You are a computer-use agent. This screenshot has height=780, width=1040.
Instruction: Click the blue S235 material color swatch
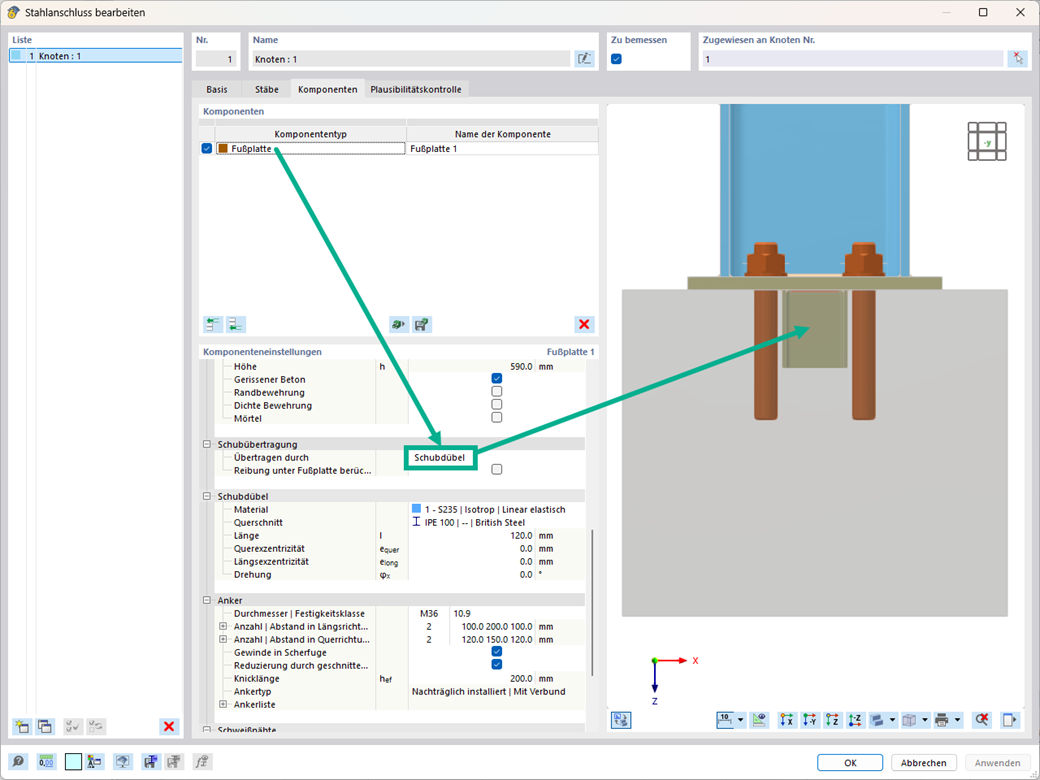pyautogui.click(x=417, y=509)
